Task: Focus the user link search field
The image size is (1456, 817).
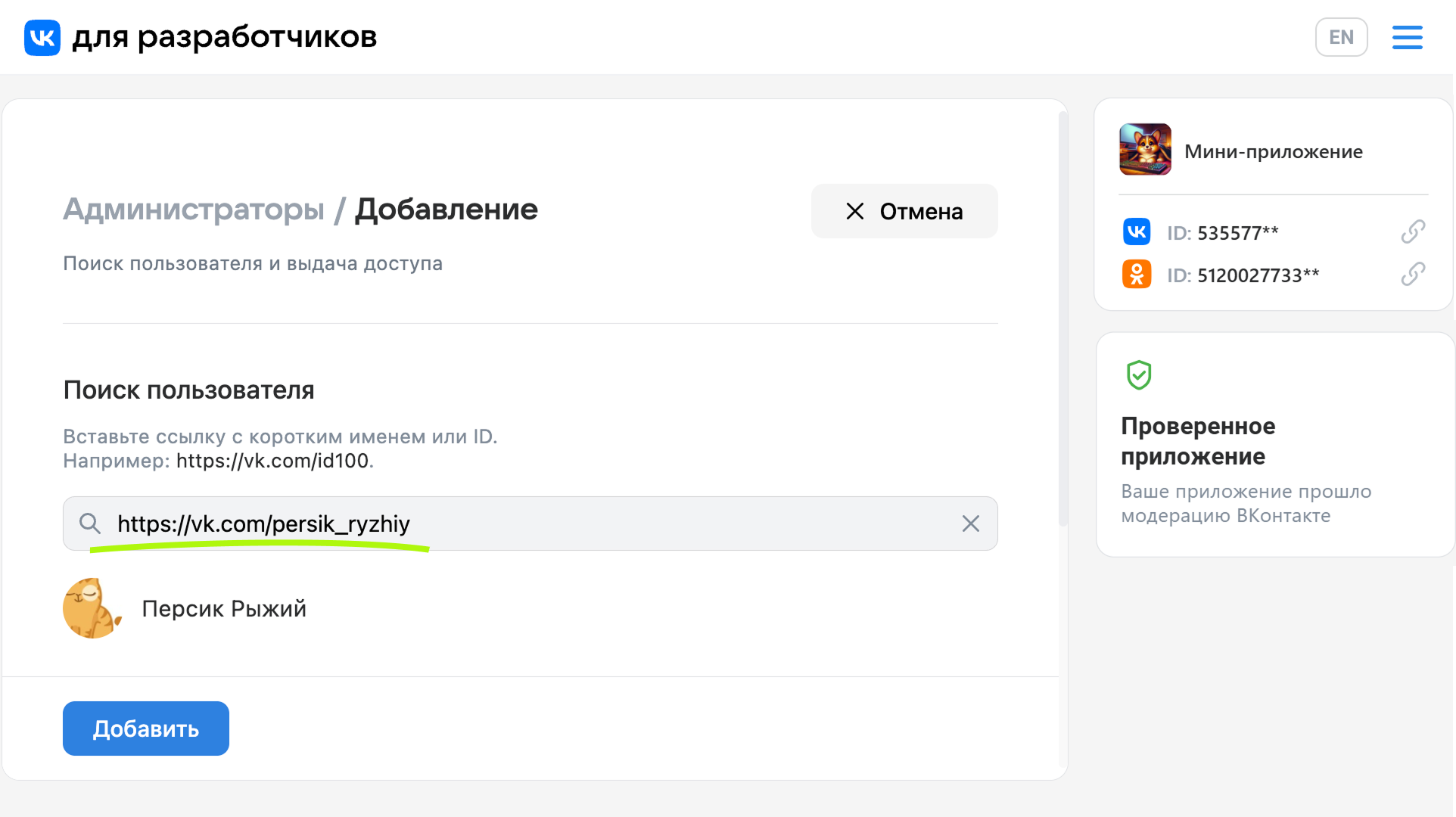Action: [x=530, y=523]
